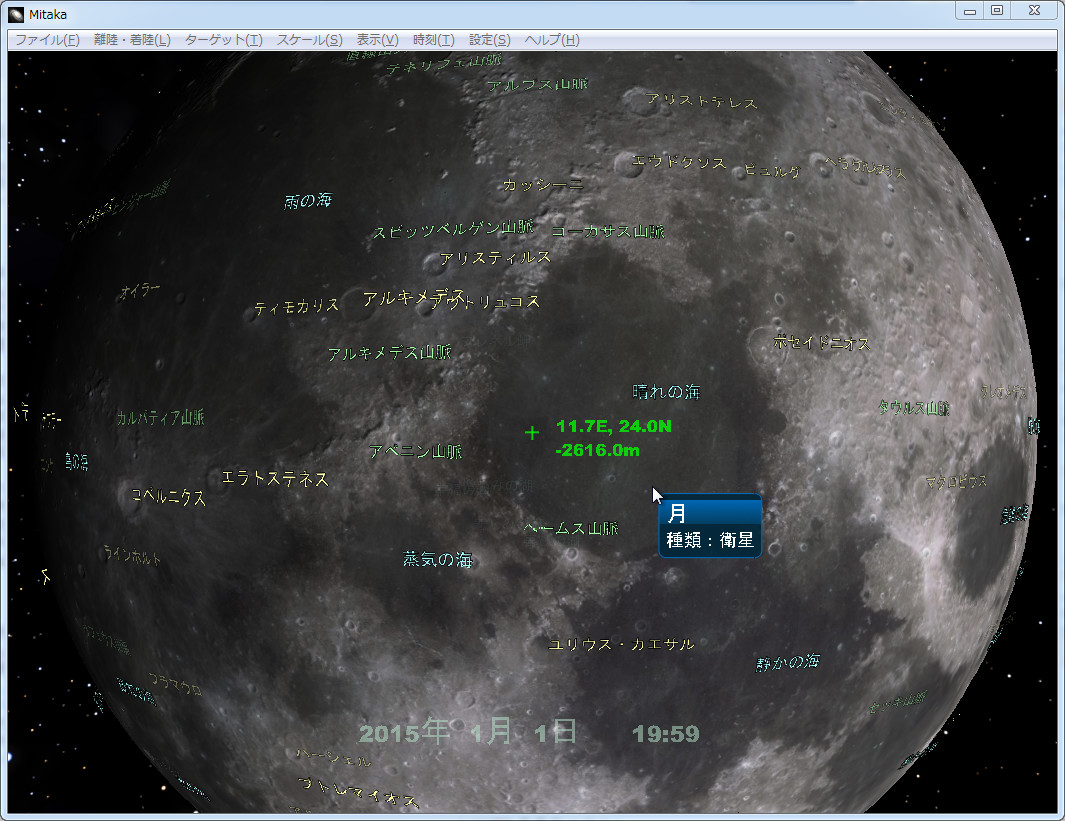
Task: Open the ファイル(F) menu
Action: point(48,39)
